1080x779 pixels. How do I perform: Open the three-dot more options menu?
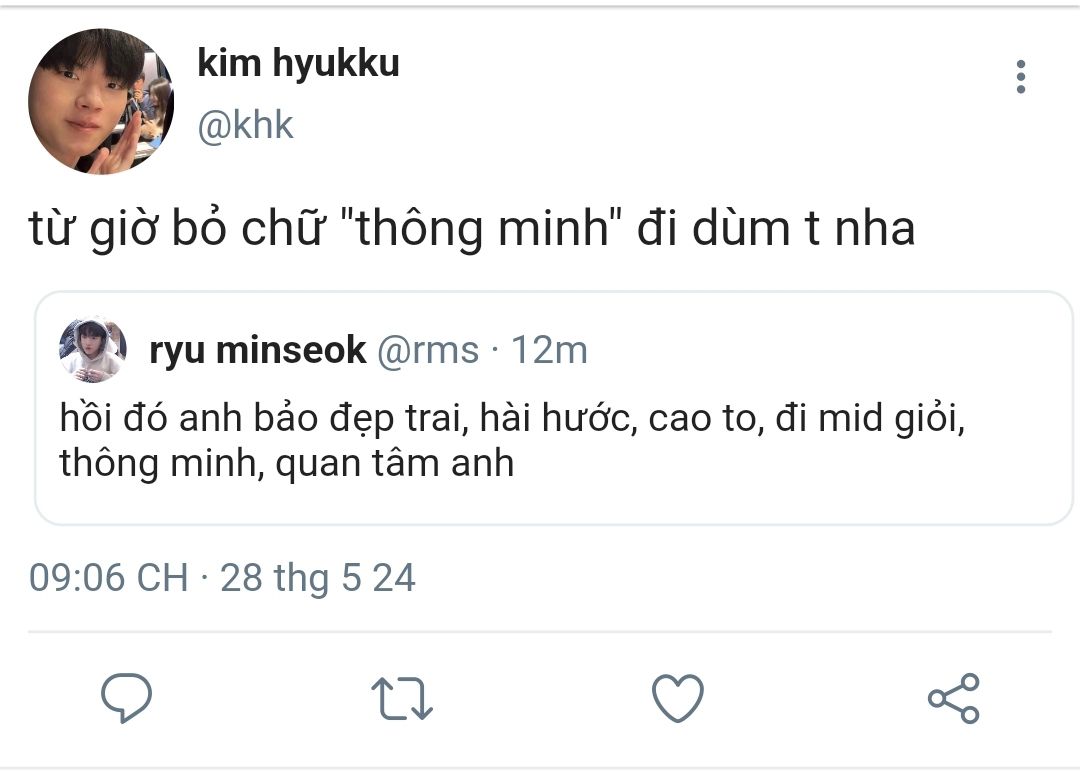[x=1020, y=77]
